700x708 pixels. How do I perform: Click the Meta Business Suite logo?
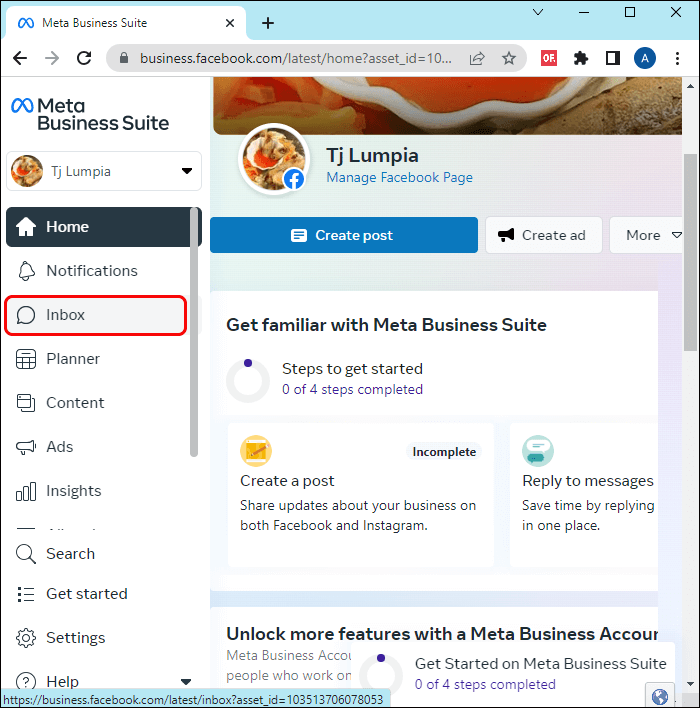(90, 114)
